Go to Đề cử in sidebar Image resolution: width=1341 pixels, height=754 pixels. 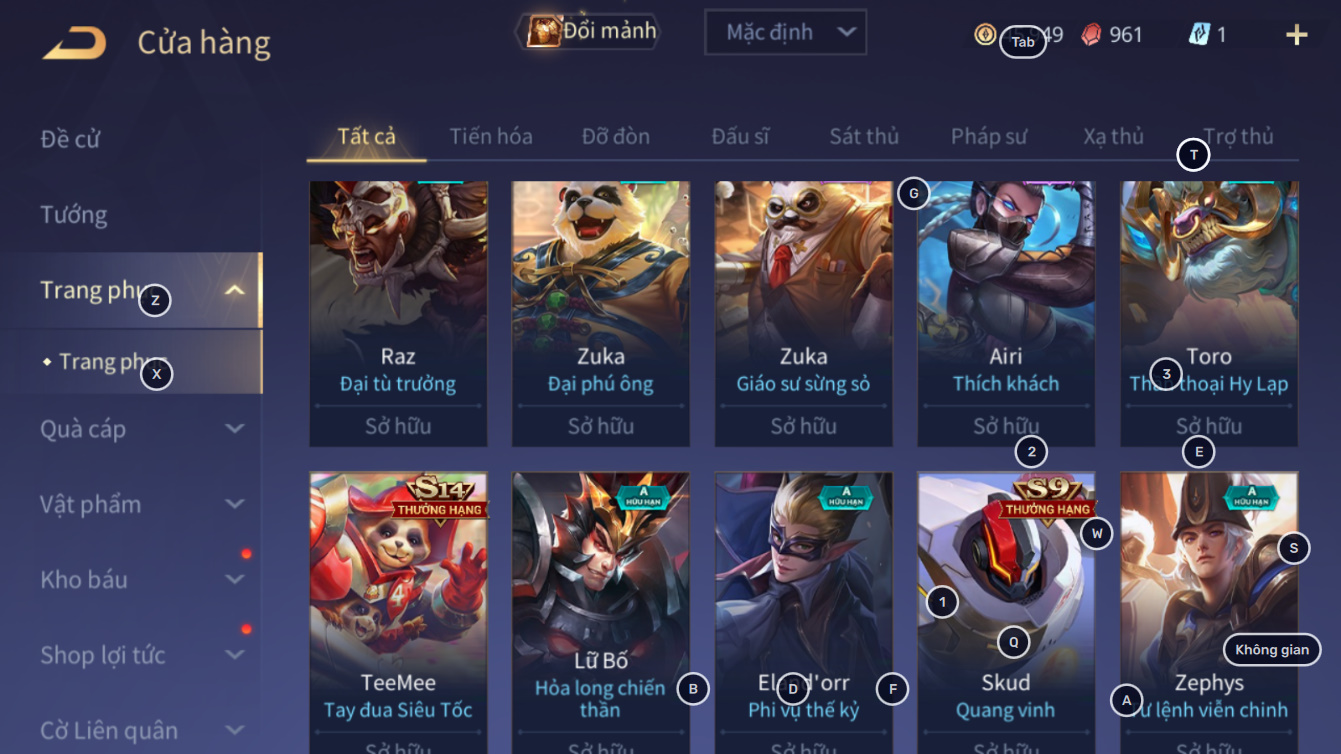pos(70,139)
